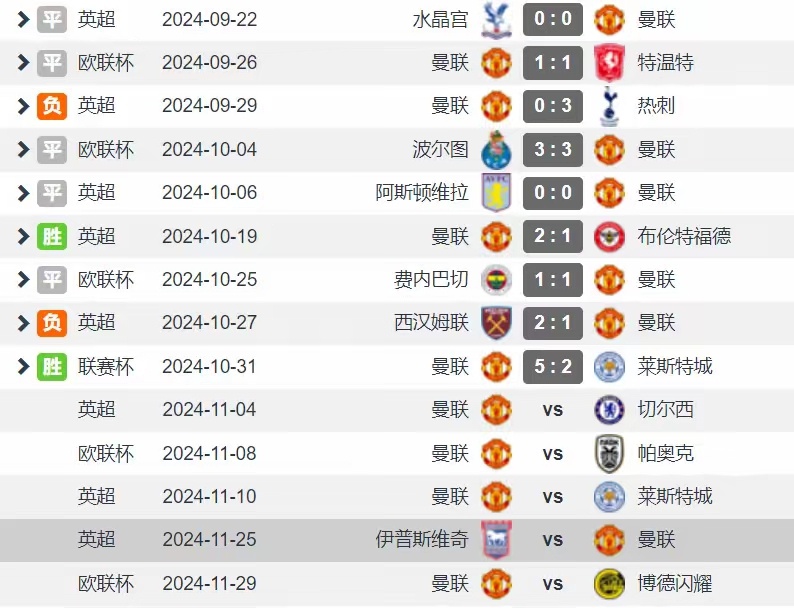Select the 2024-11-25 fixture row date
Screen dimensions: 794x608
click(209, 540)
